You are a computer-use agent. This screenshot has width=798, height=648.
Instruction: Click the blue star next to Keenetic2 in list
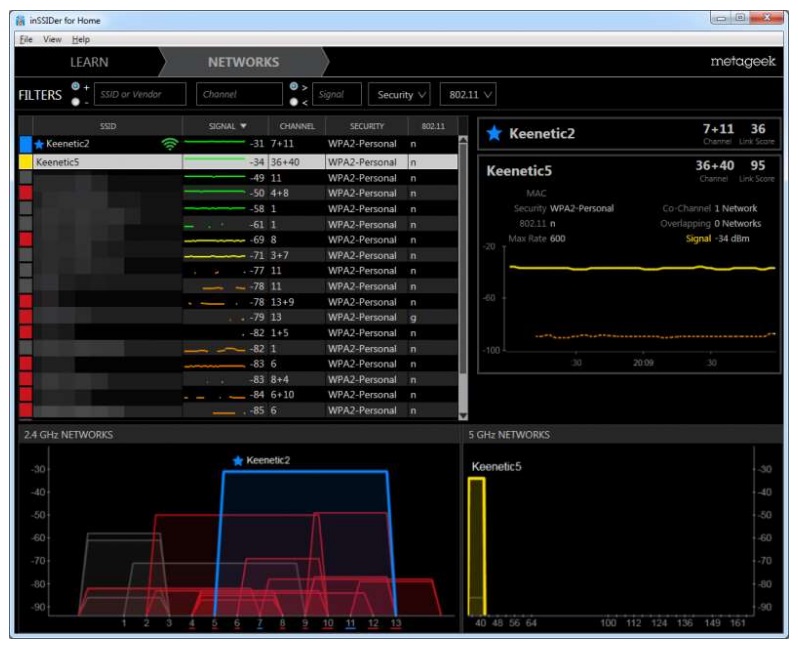(x=39, y=144)
